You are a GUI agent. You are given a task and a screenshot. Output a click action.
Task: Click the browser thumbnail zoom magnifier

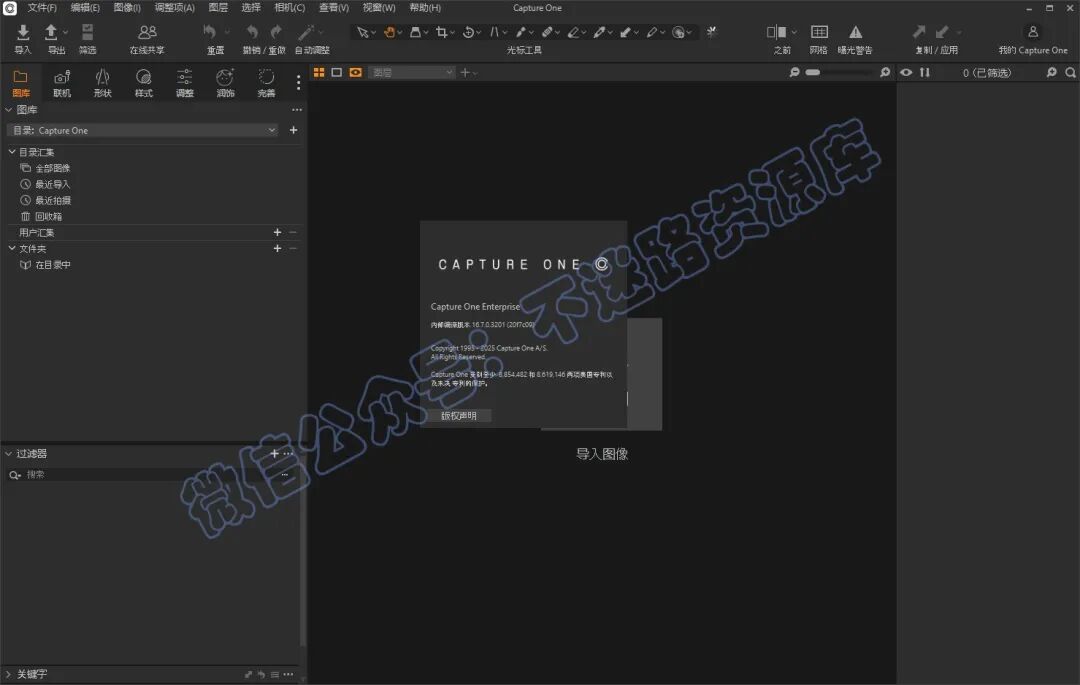(x=1052, y=72)
